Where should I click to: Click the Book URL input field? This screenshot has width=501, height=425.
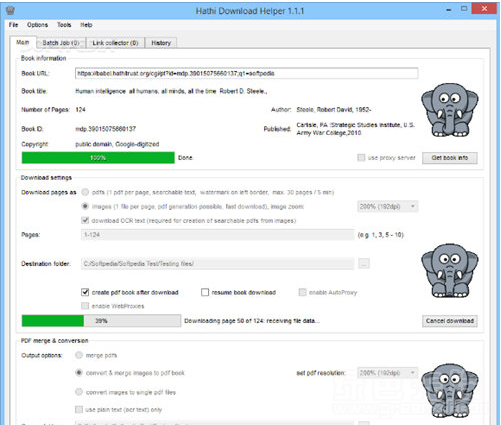coord(246,73)
